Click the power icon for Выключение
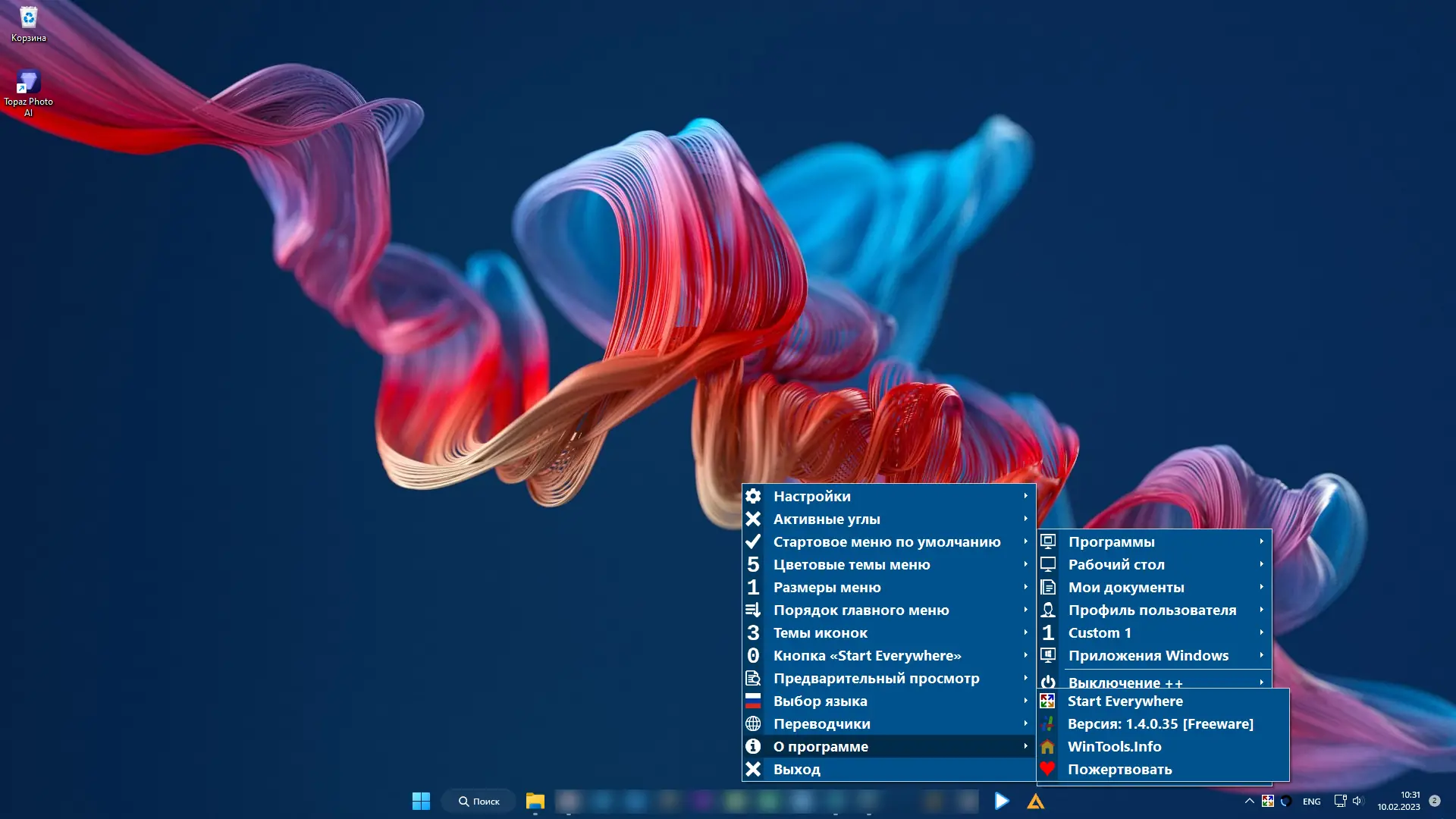1456x819 pixels. [x=1048, y=682]
